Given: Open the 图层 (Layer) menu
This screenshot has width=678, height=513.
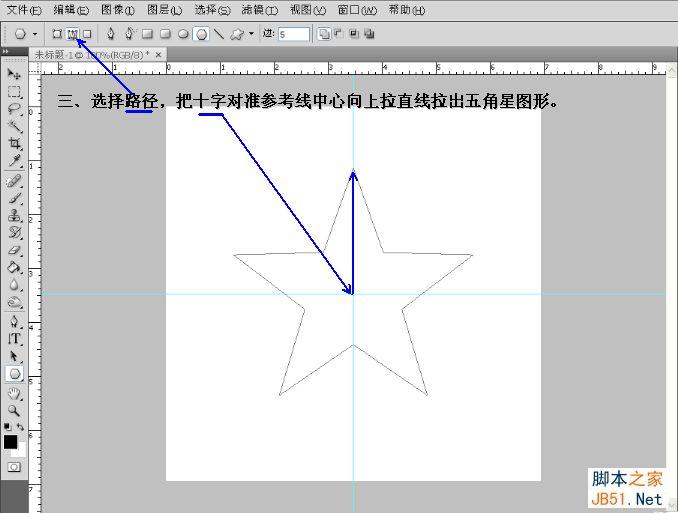Looking at the screenshot, I should click(164, 10).
